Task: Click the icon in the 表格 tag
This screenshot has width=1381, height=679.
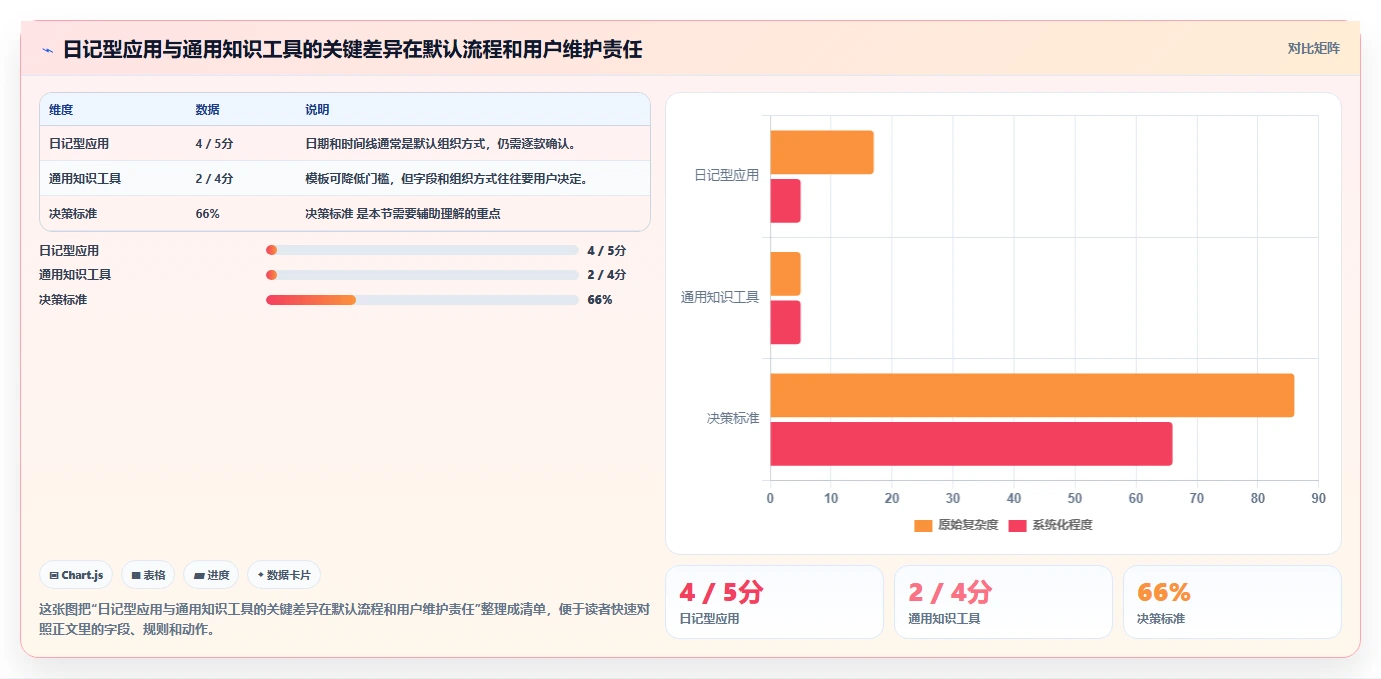Action: [x=136, y=575]
